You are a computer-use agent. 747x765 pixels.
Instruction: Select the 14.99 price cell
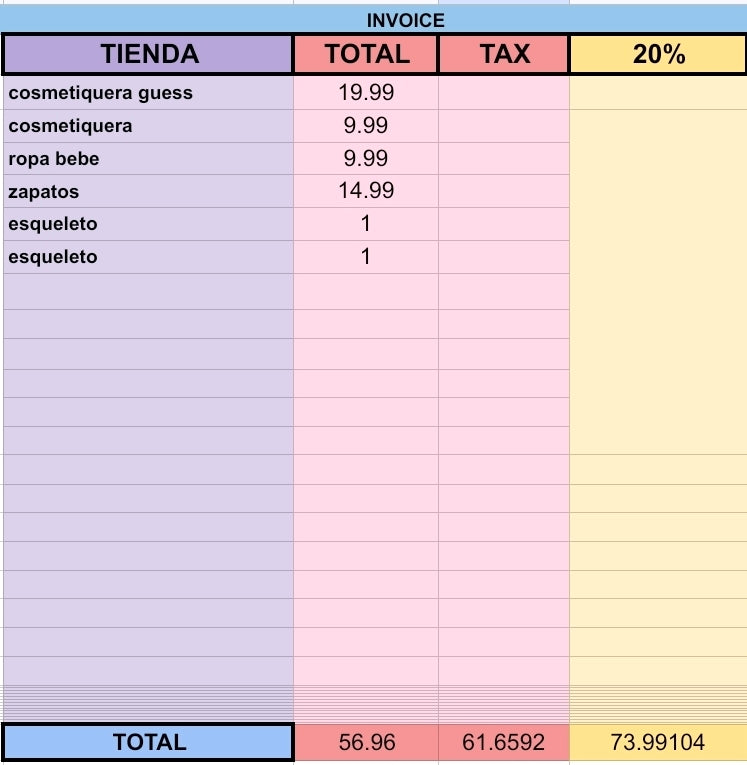(366, 191)
